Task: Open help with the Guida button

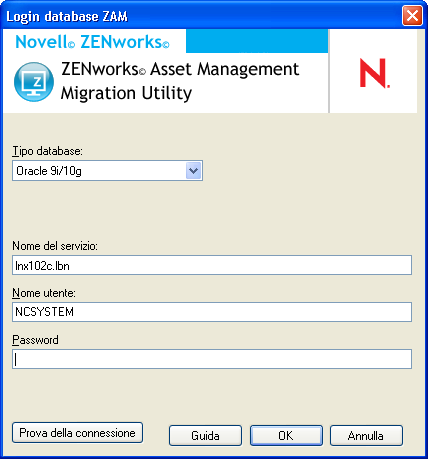Action: click(x=205, y=436)
